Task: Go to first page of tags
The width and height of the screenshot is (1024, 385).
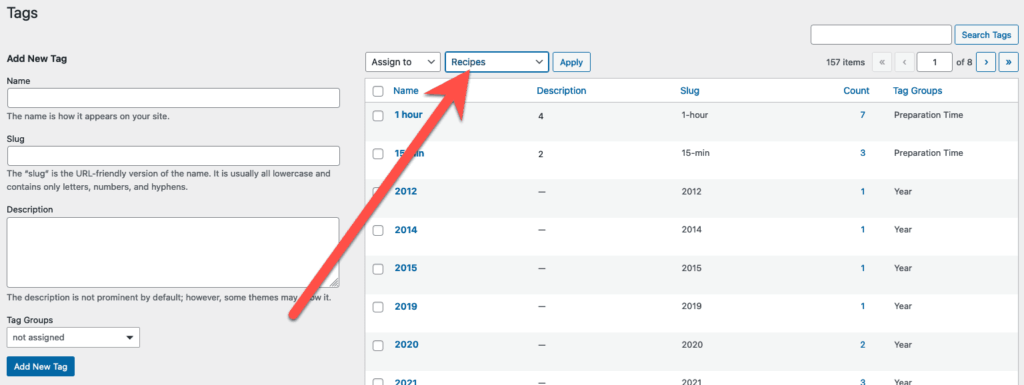Action: pos(882,62)
